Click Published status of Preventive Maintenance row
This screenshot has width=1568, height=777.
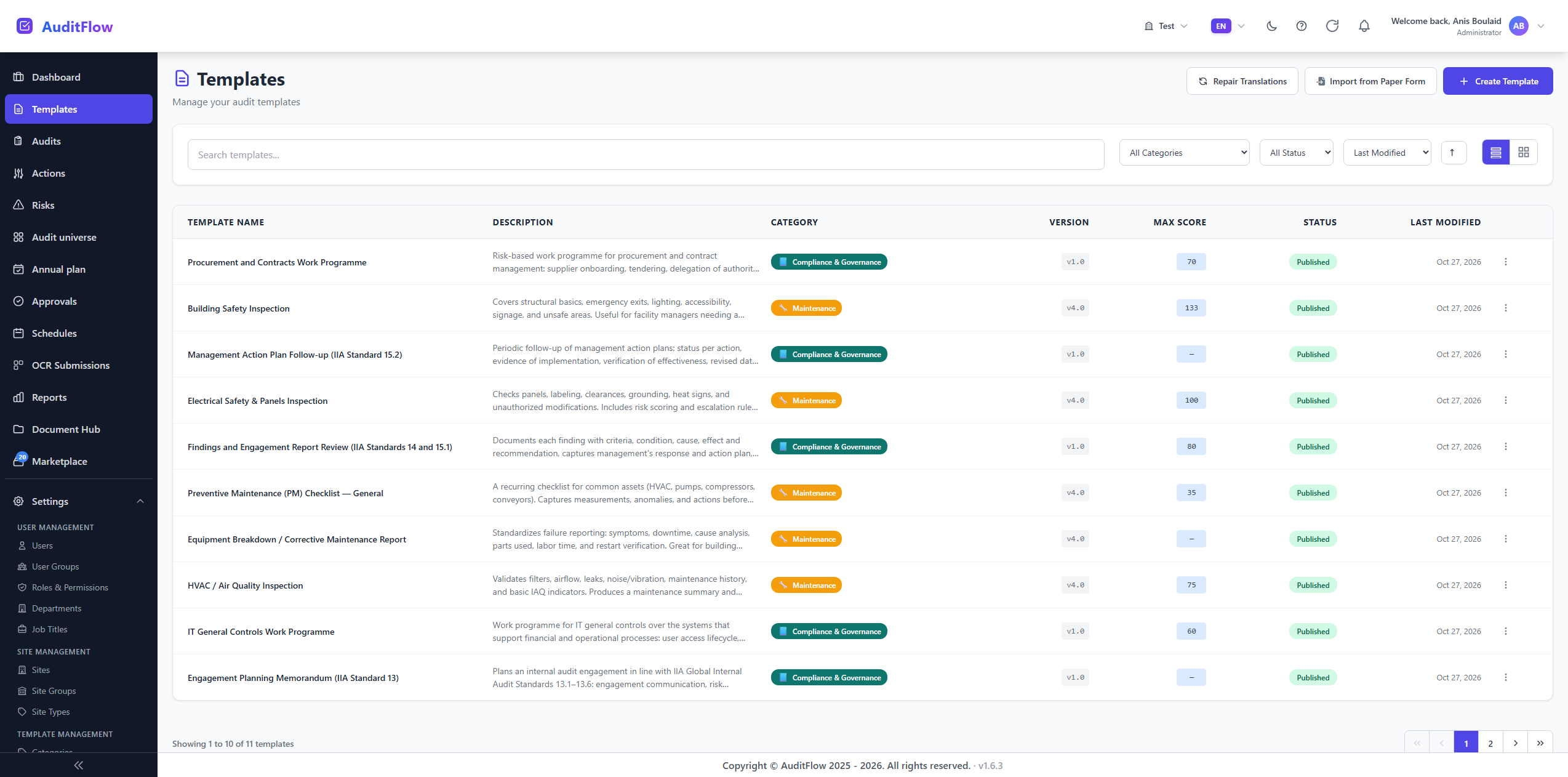[x=1313, y=493]
